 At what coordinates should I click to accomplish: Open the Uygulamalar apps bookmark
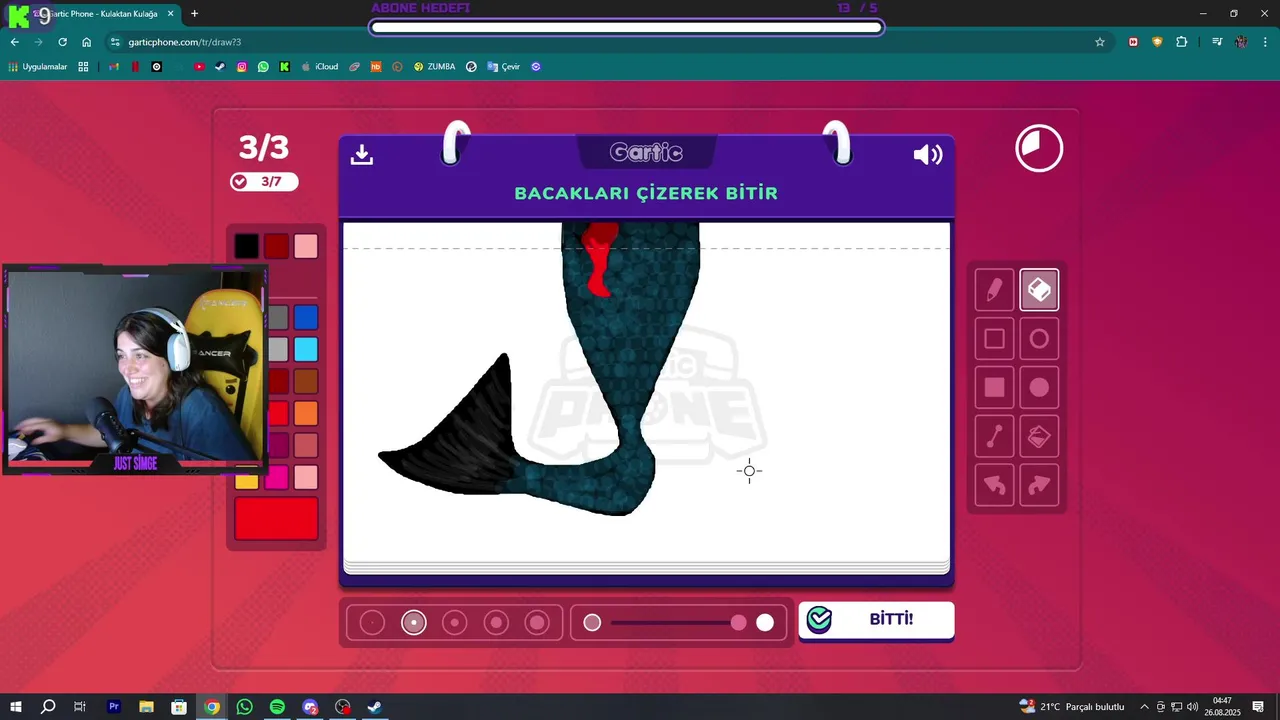pyautogui.click(x=38, y=67)
